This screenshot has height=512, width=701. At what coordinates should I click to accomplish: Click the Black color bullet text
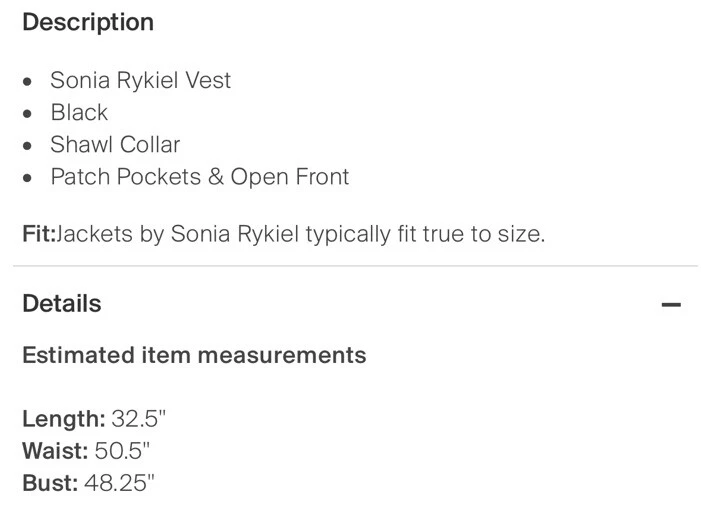pyautogui.click(x=79, y=112)
